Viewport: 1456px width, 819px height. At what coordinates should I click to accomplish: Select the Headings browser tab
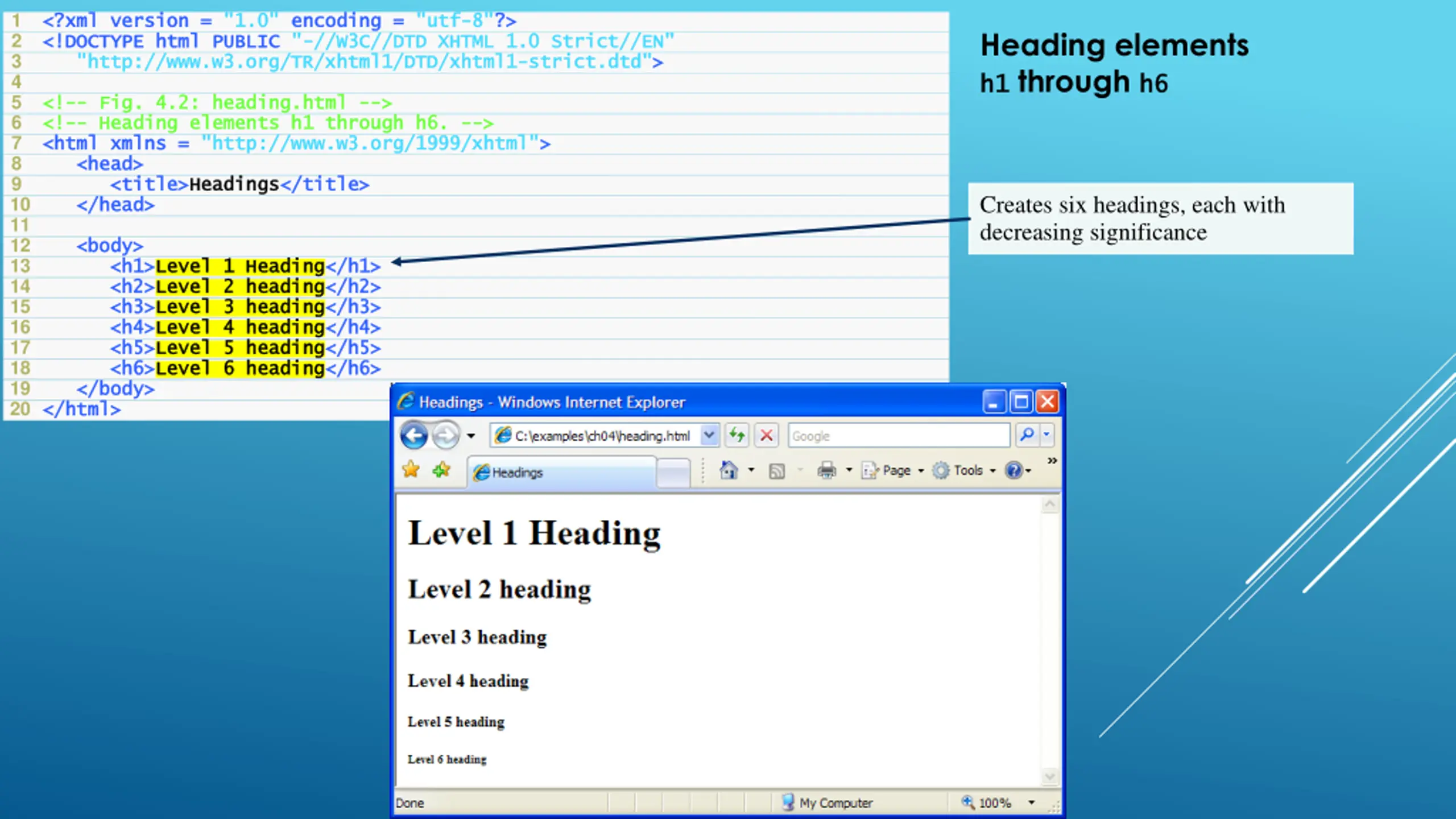pyautogui.click(x=562, y=472)
